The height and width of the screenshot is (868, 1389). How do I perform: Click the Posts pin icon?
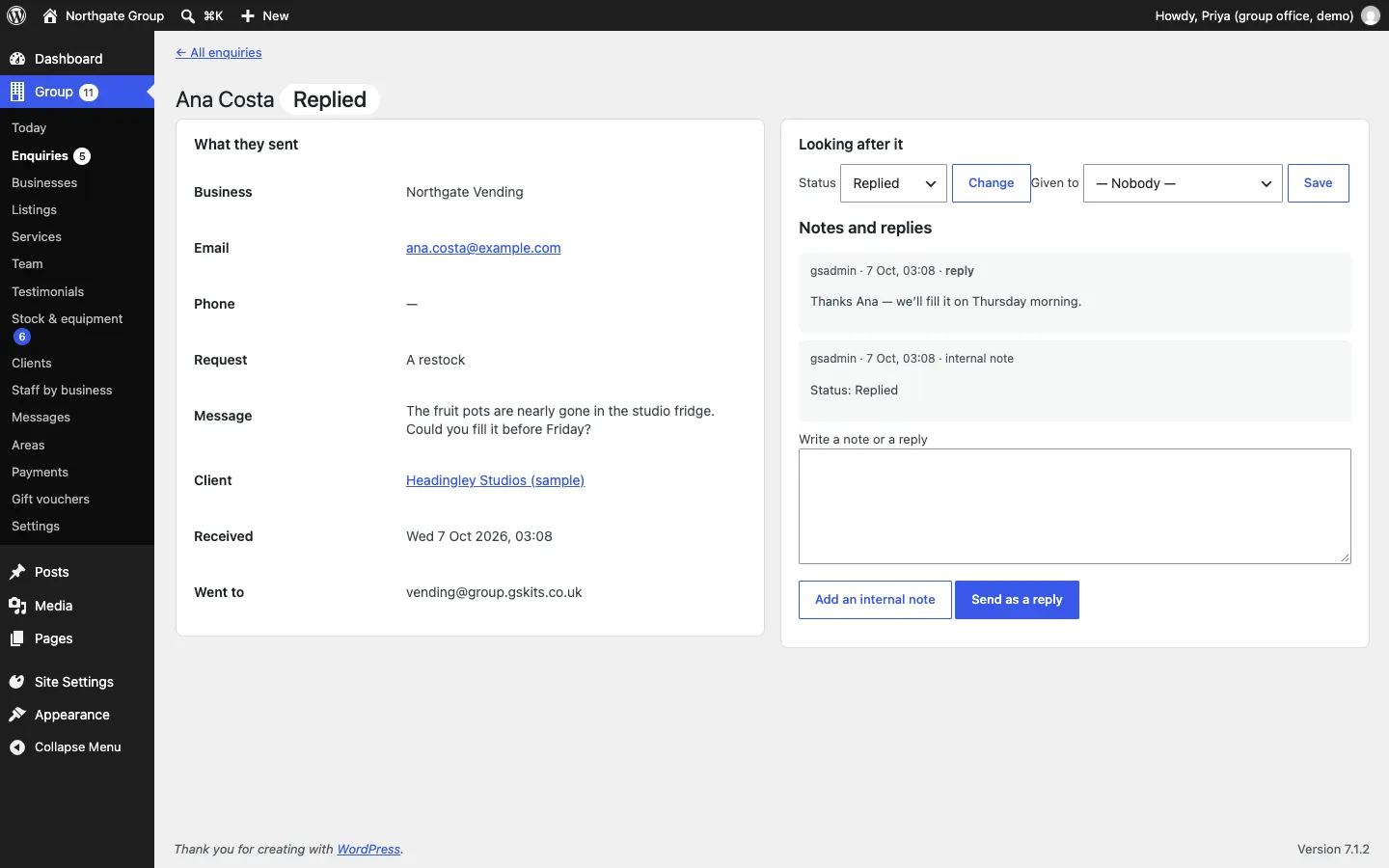(17, 572)
